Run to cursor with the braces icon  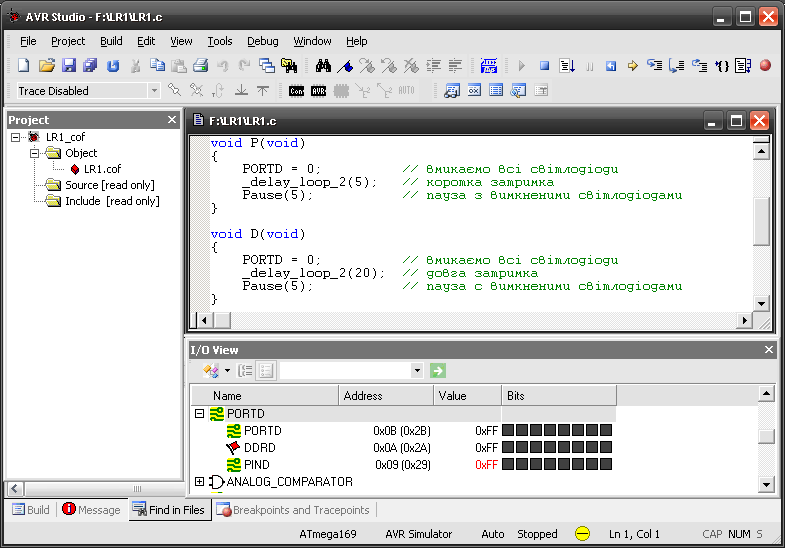coord(721,66)
